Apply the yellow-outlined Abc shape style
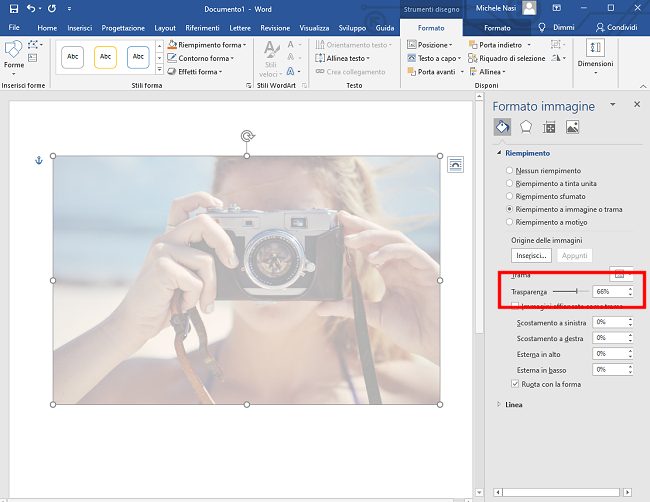 pyautogui.click(x=105, y=57)
